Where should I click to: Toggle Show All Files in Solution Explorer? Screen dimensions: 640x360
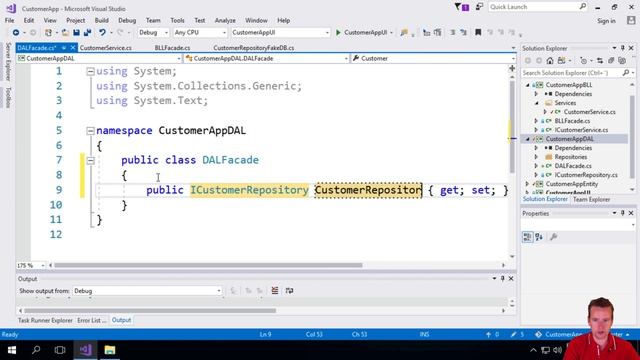(x=622, y=61)
